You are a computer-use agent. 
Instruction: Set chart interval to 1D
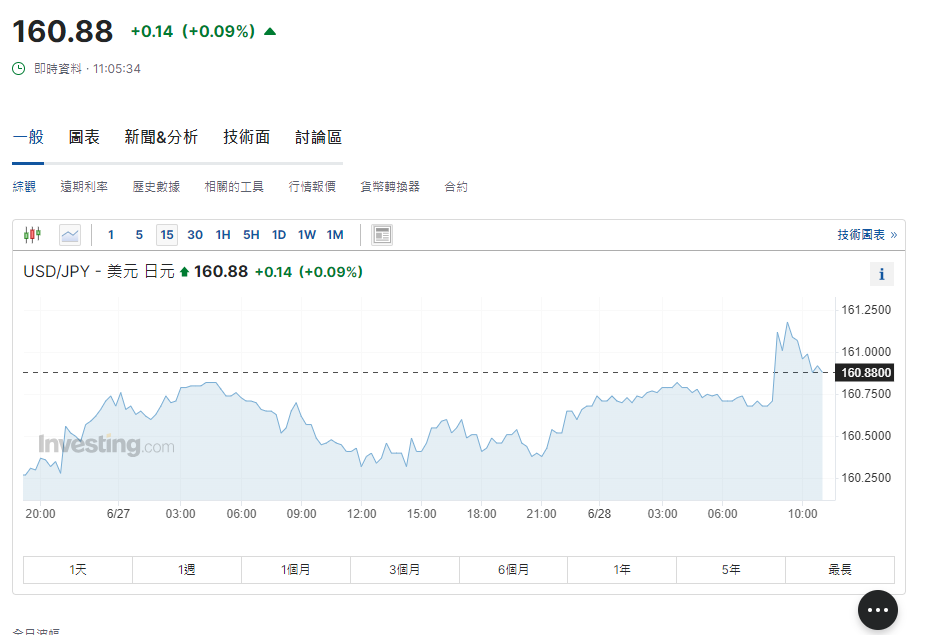click(279, 235)
